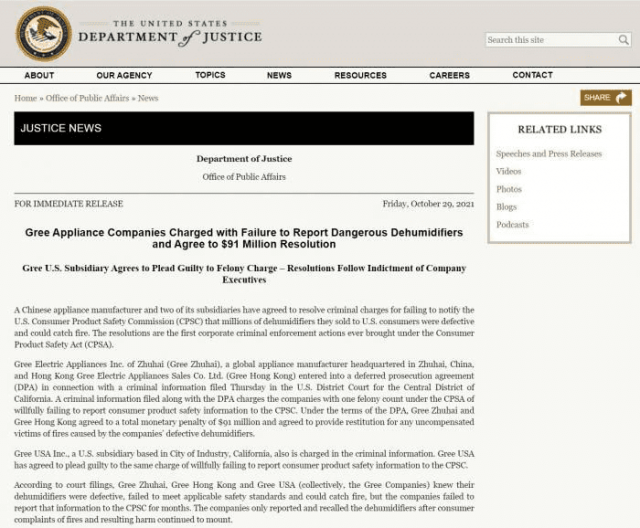The image size is (640, 528).
Task: Open the About menu
Action: pos(39,75)
